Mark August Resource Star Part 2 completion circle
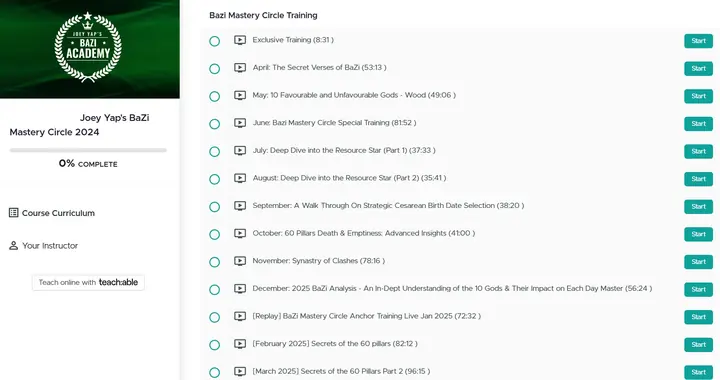The image size is (720, 380). 214,179
